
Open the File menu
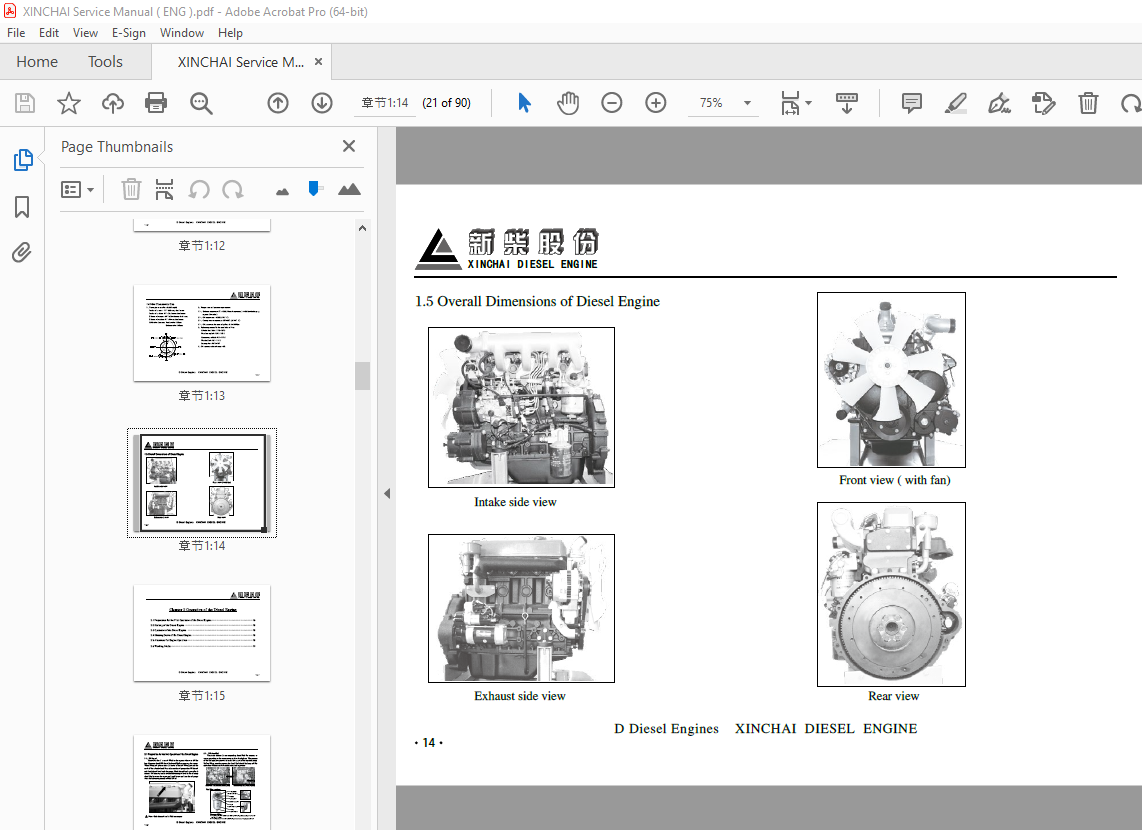[x=16, y=33]
